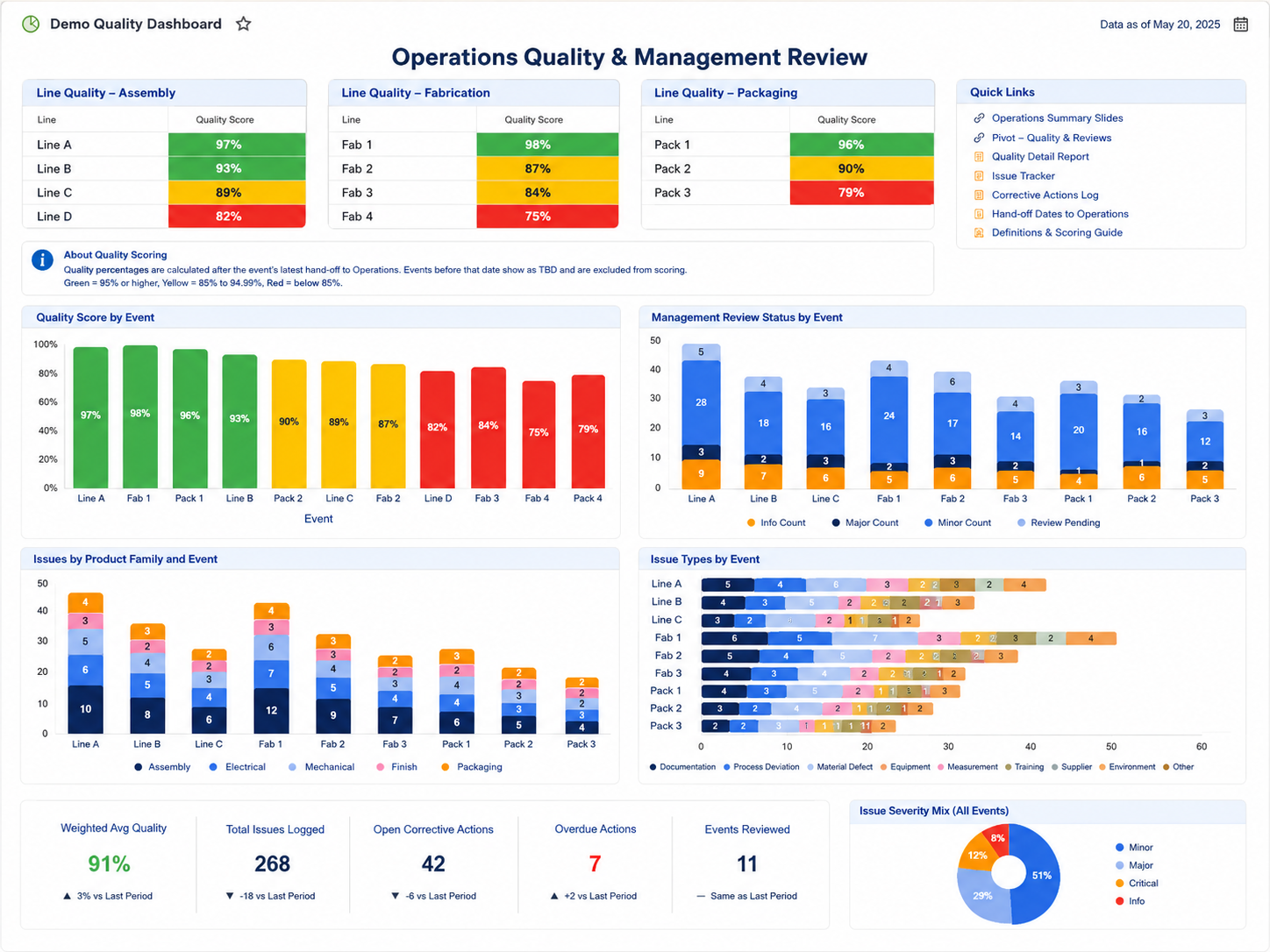Click the red 75% cell for Fab 4
Image resolution: width=1270 pixels, height=952 pixels.
(x=547, y=217)
